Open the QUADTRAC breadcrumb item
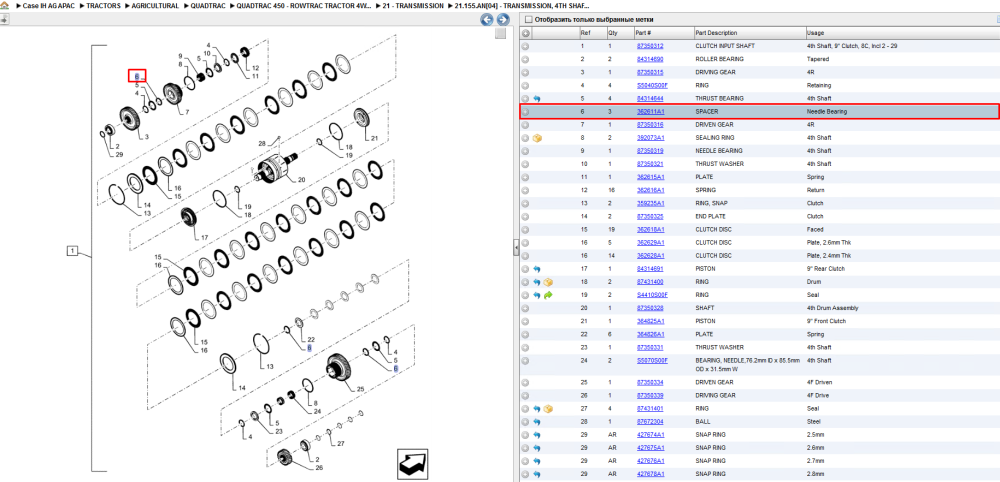 point(208,6)
